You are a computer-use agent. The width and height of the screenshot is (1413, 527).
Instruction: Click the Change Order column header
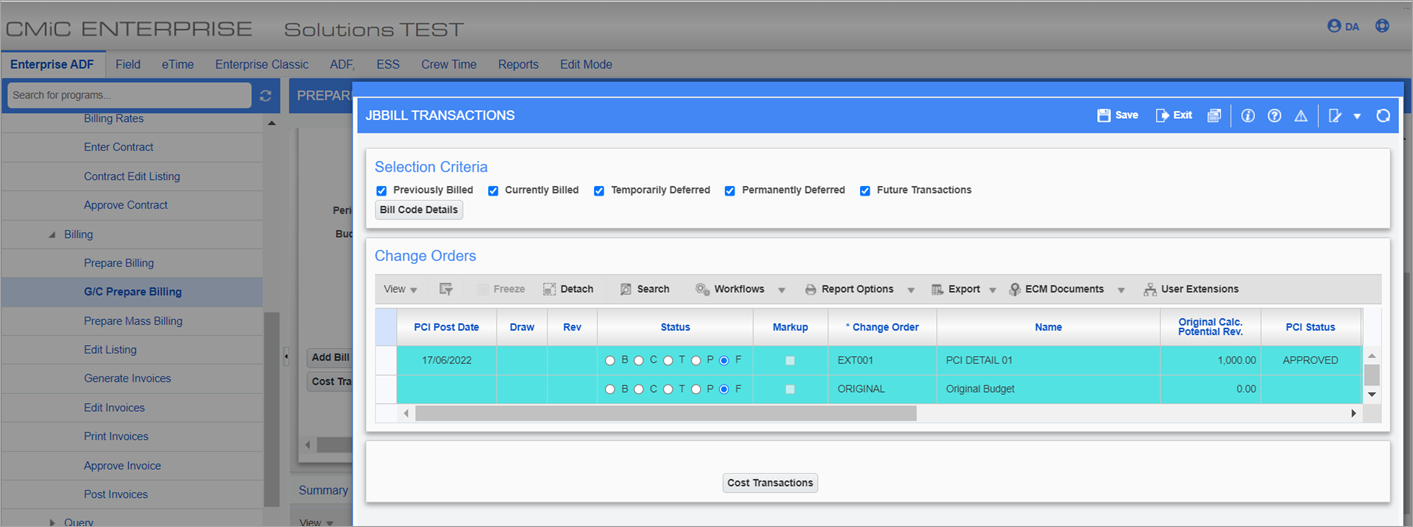pos(884,327)
